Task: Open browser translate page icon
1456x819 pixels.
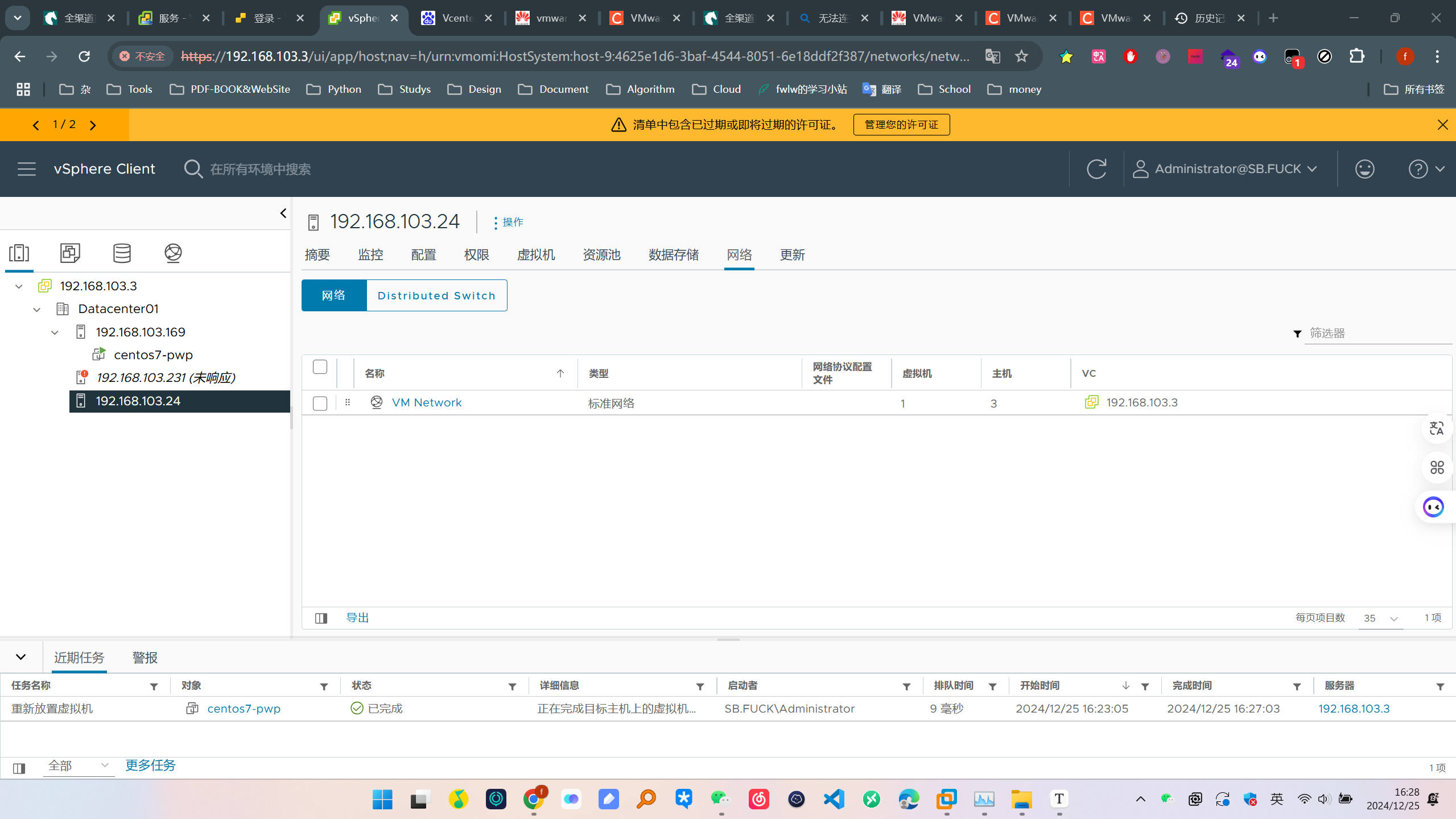Action: [992, 56]
